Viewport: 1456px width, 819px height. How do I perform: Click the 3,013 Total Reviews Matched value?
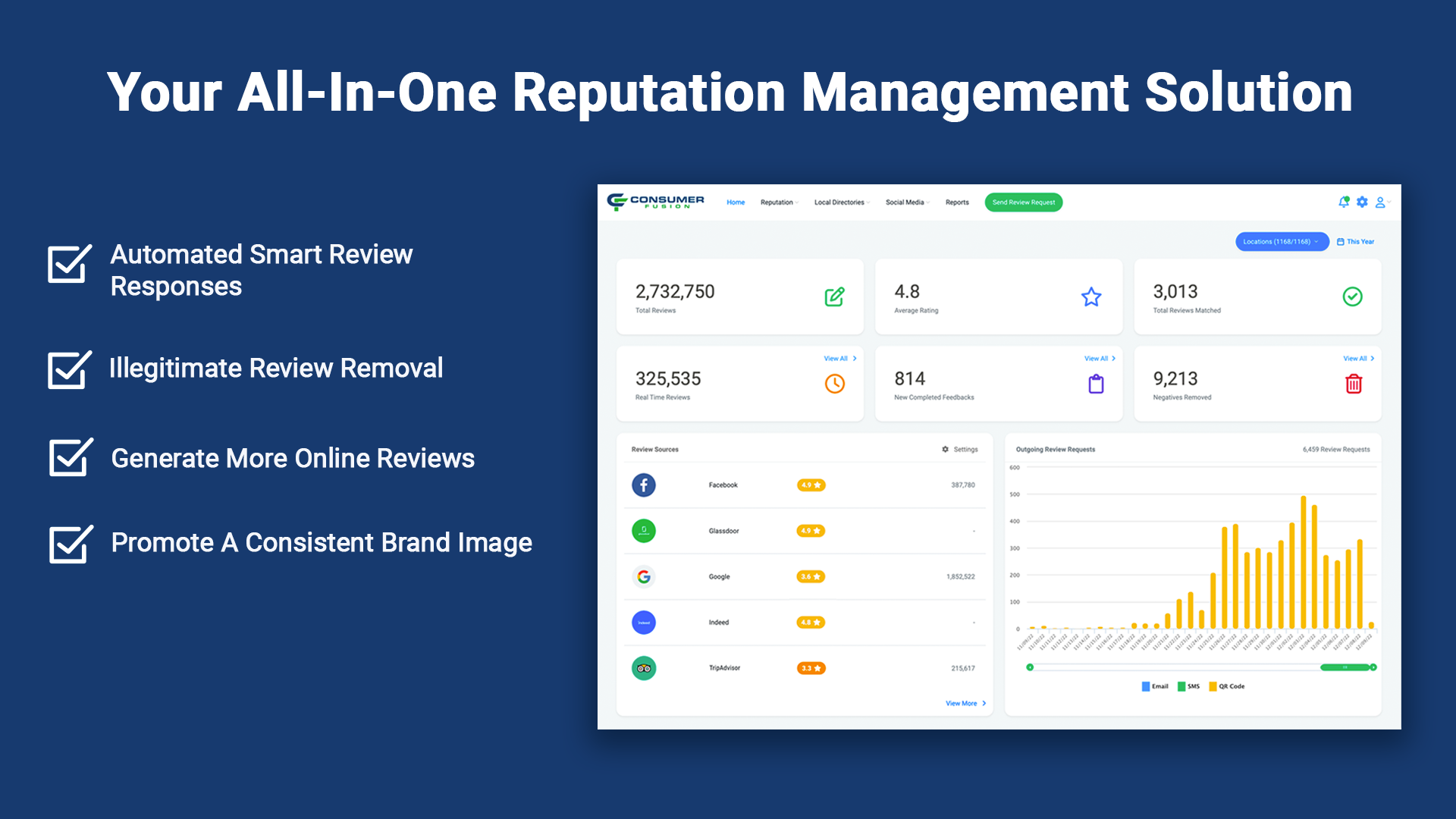pos(1175,291)
